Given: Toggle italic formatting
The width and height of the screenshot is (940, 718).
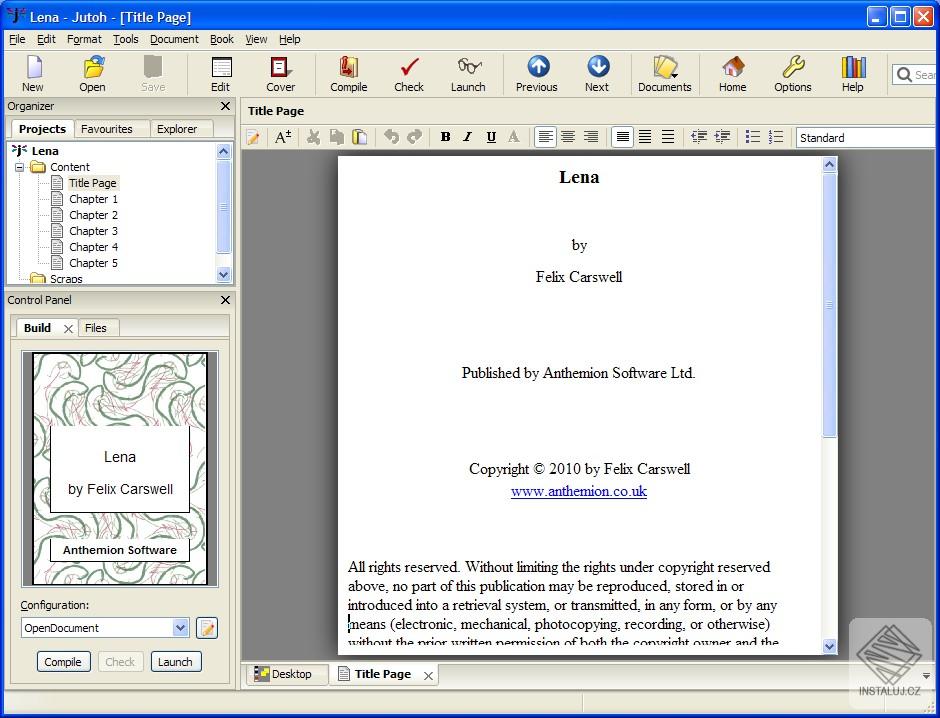Looking at the screenshot, I should (468, 137).
